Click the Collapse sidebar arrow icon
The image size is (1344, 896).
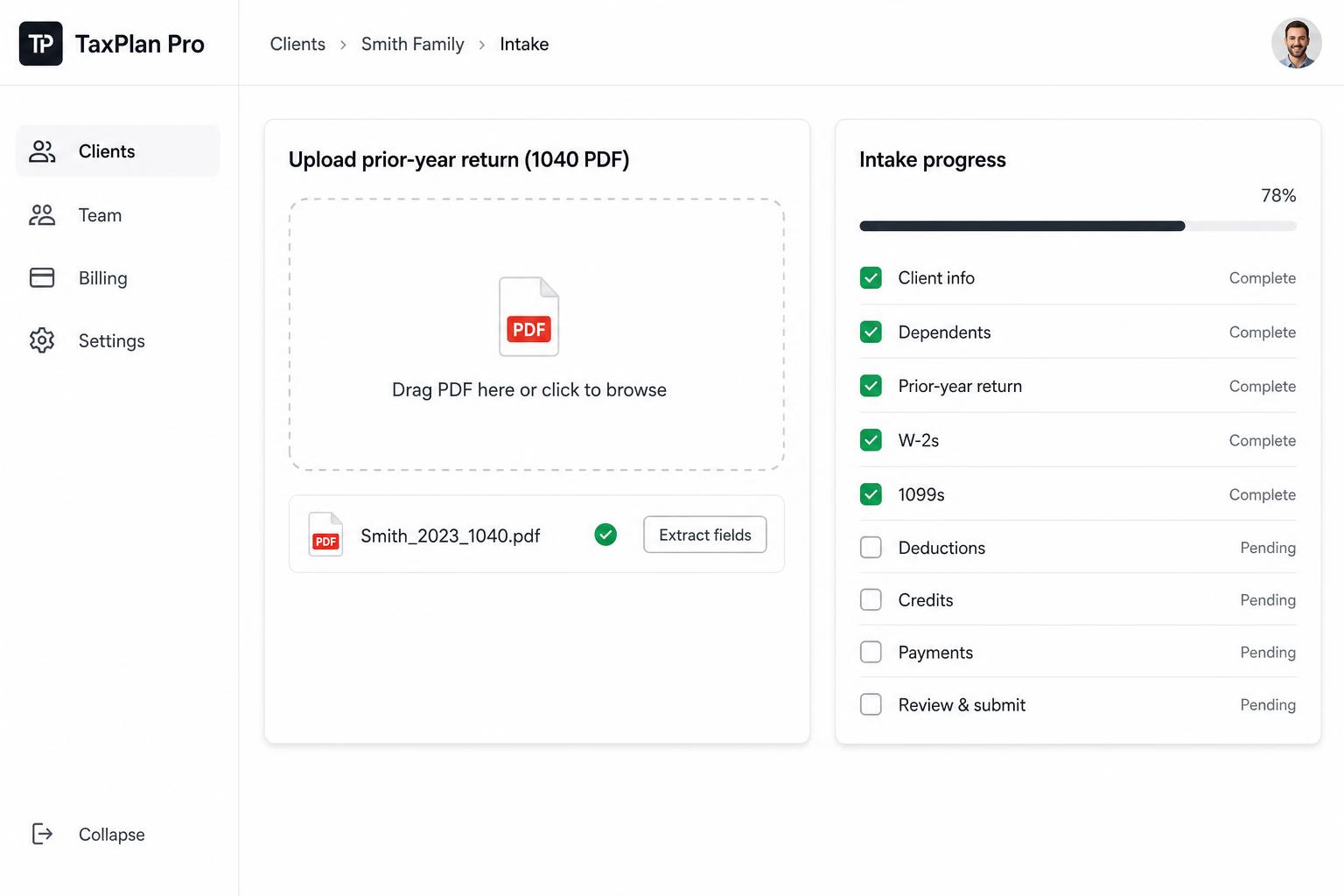tap(42, 834)
